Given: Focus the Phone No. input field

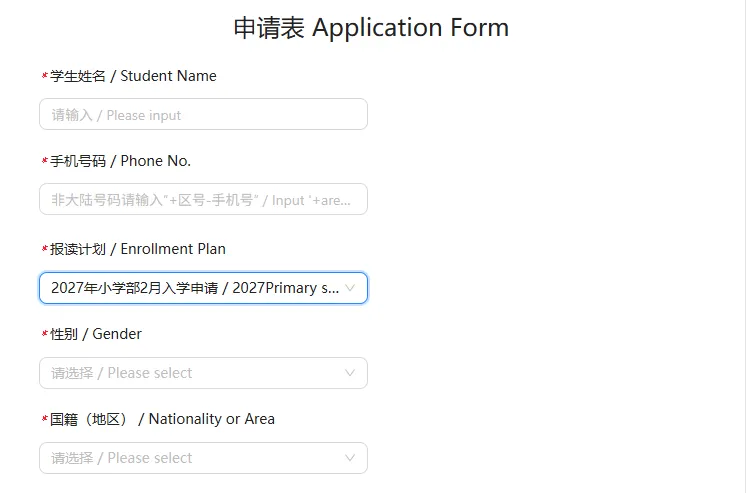Looking at the screenshot, I should (203, 199).
